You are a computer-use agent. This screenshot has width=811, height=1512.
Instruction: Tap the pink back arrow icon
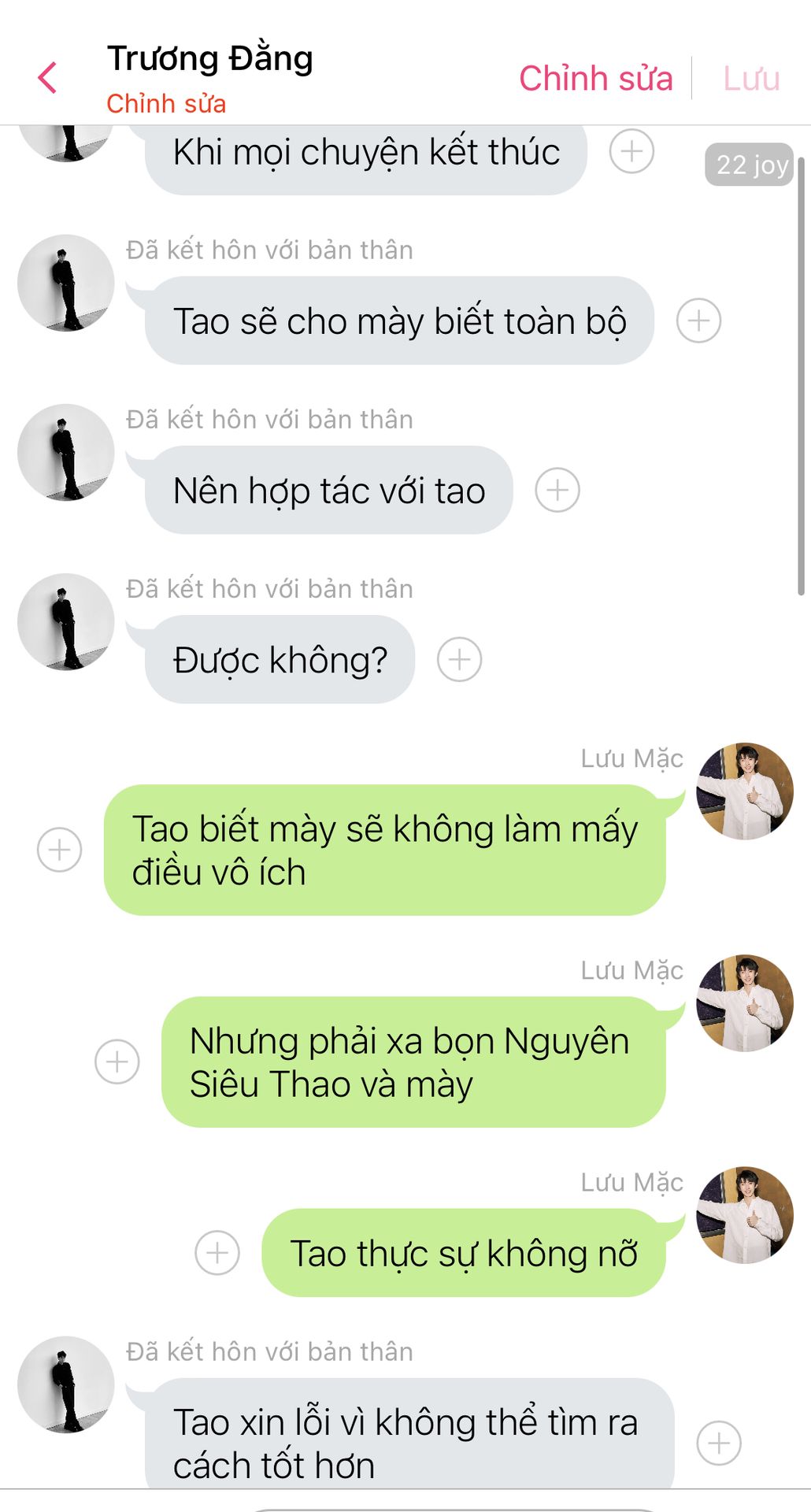[x=47, y=78]
